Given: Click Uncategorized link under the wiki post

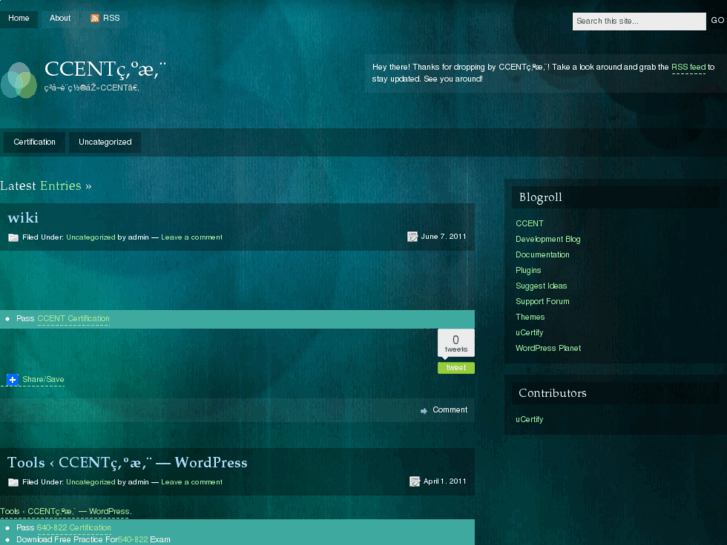Looking at the screenshot, I should [90, 237].
